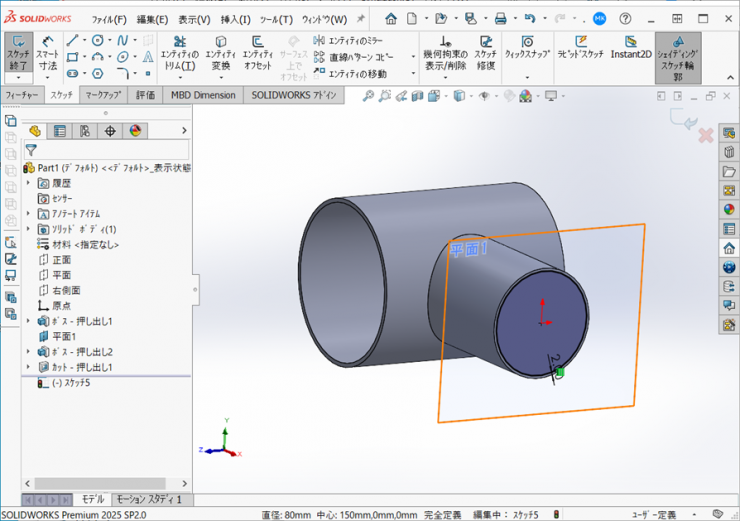Open the 挿入(I) menu
The image size is (740, 521).
click(236, 19)
